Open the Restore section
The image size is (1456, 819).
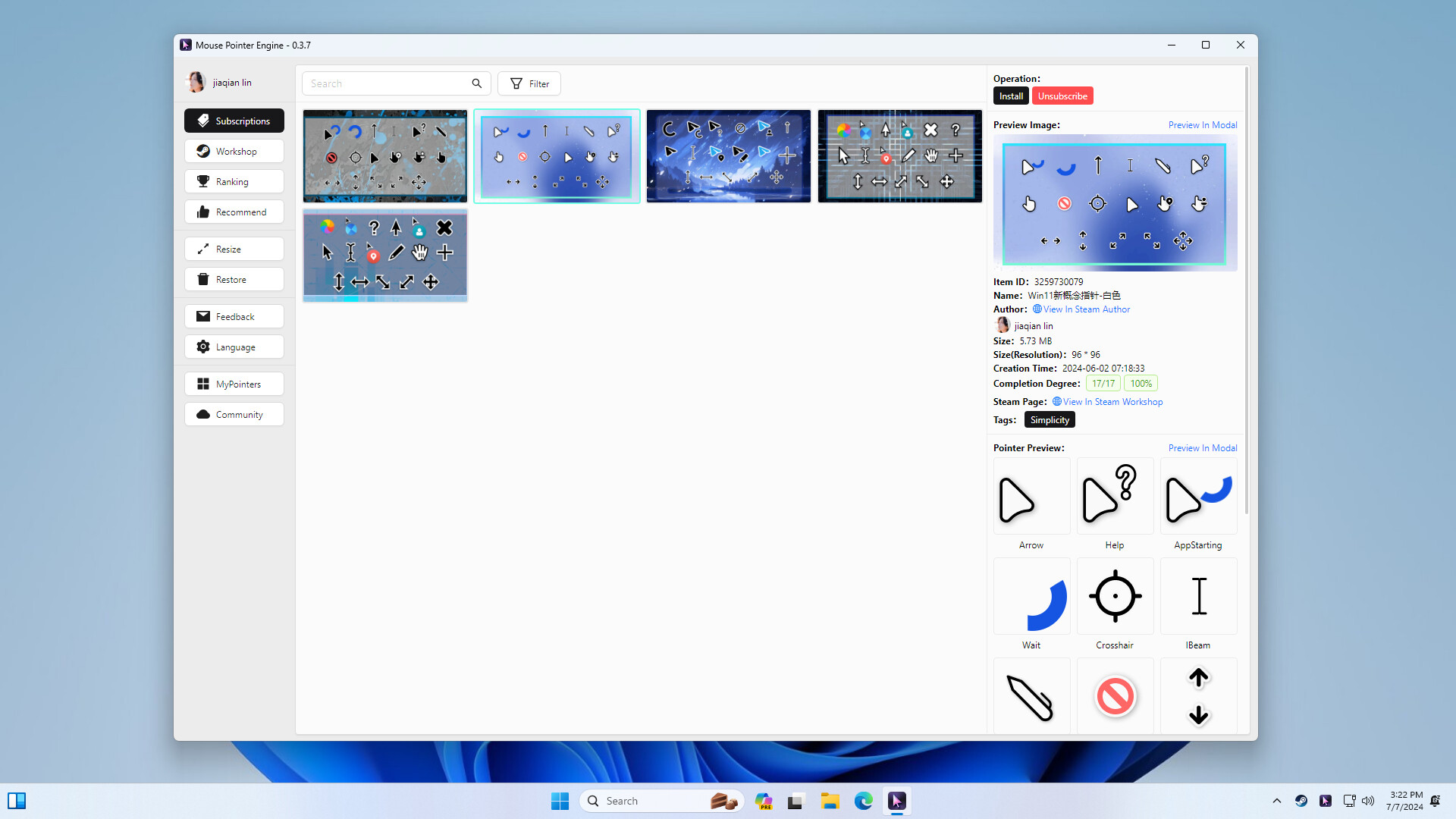pos(234,279)
